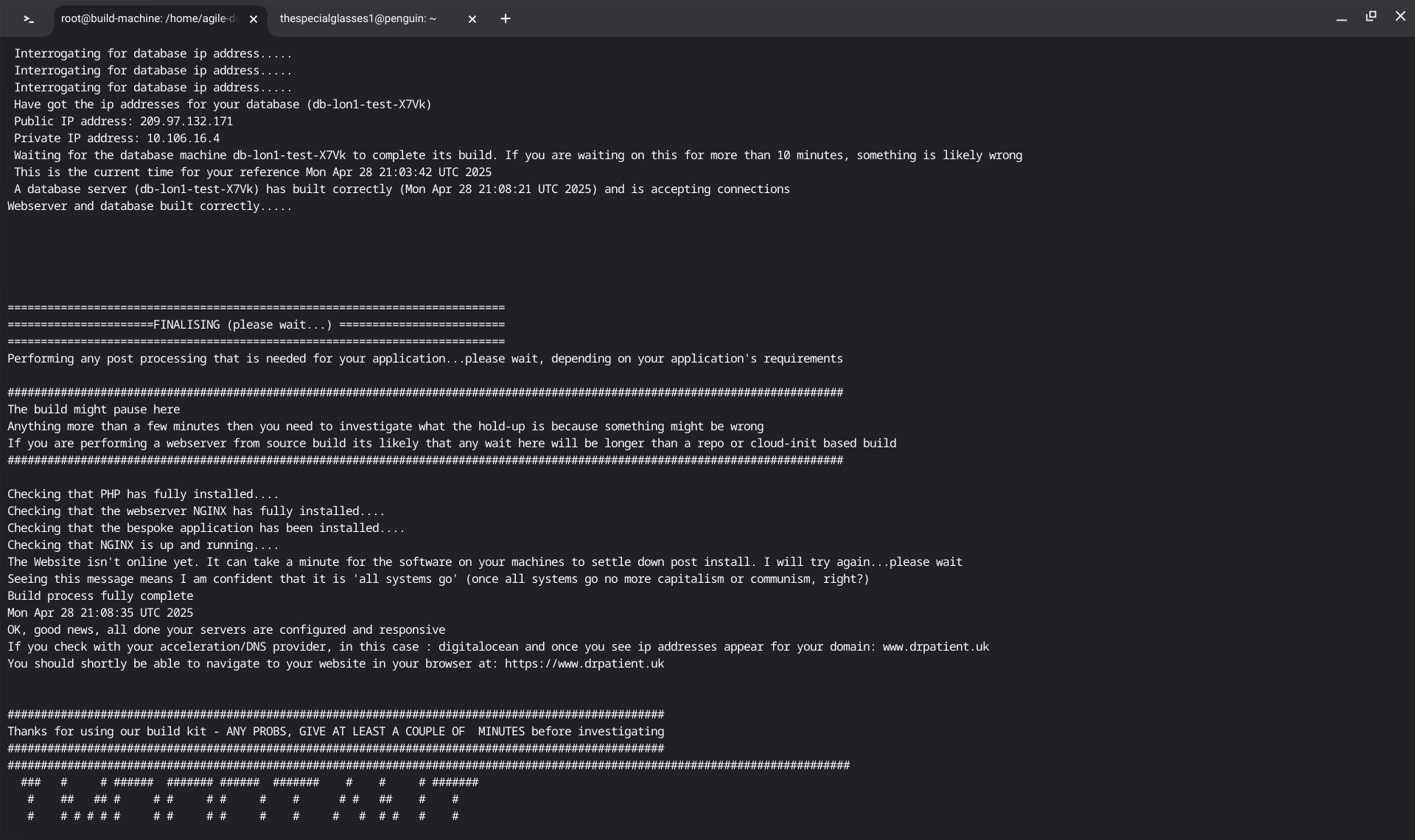The image size is (1415, 840).
Task: Close the root@build-machine terminal tab
Action: pyautogui.click(x=254, y=19)
